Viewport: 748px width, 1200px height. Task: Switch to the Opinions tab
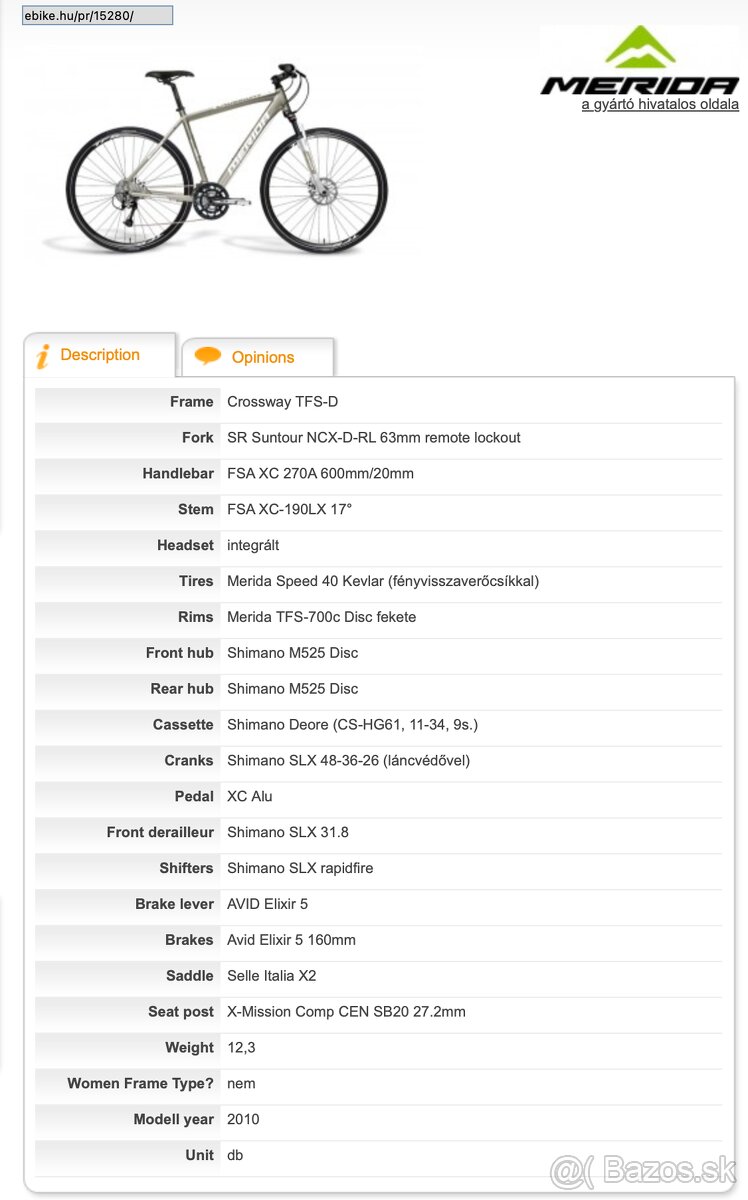pyautogui.click(x=263, y=357)
